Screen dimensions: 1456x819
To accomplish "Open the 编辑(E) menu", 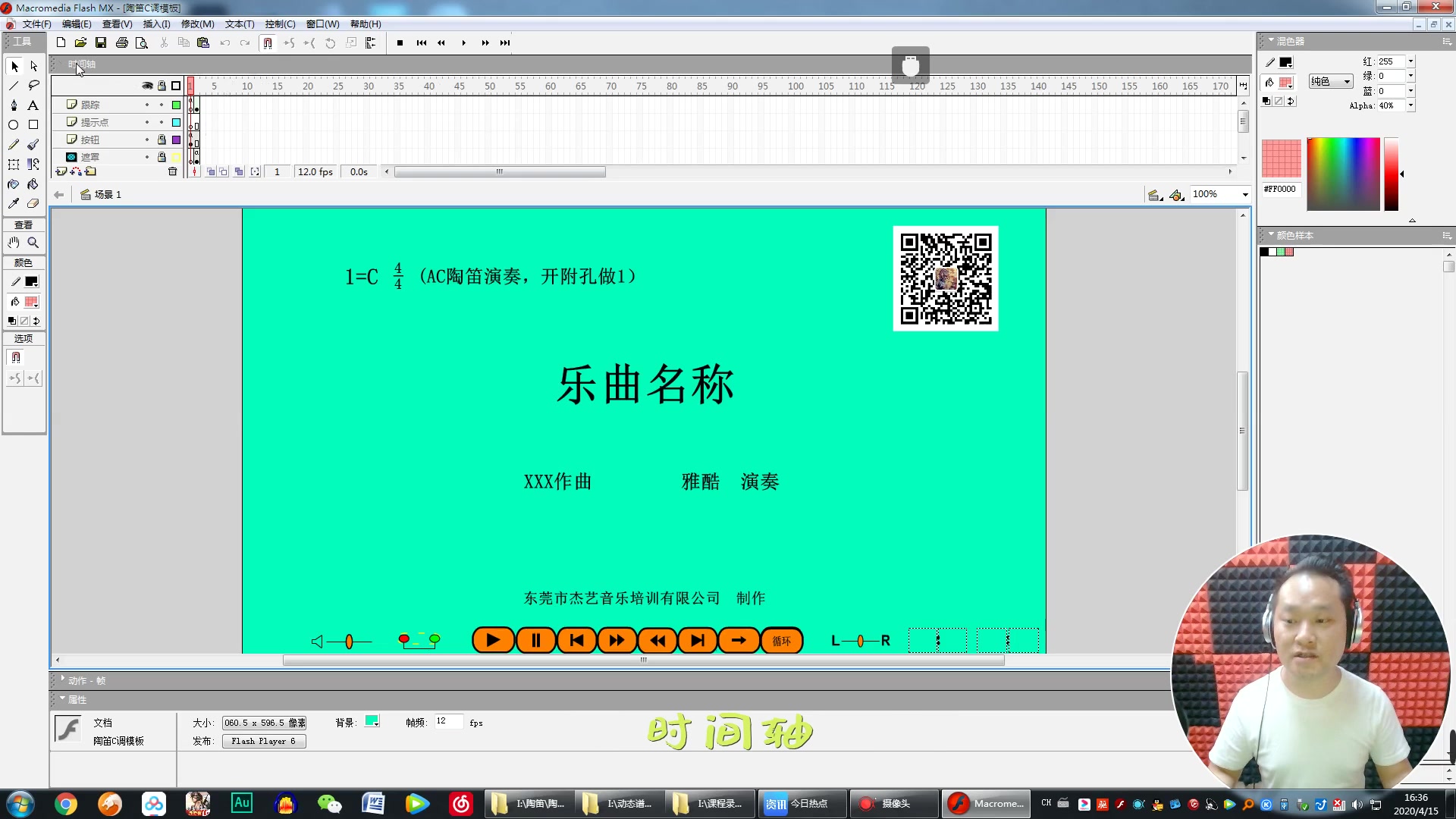I will point(77,24).
